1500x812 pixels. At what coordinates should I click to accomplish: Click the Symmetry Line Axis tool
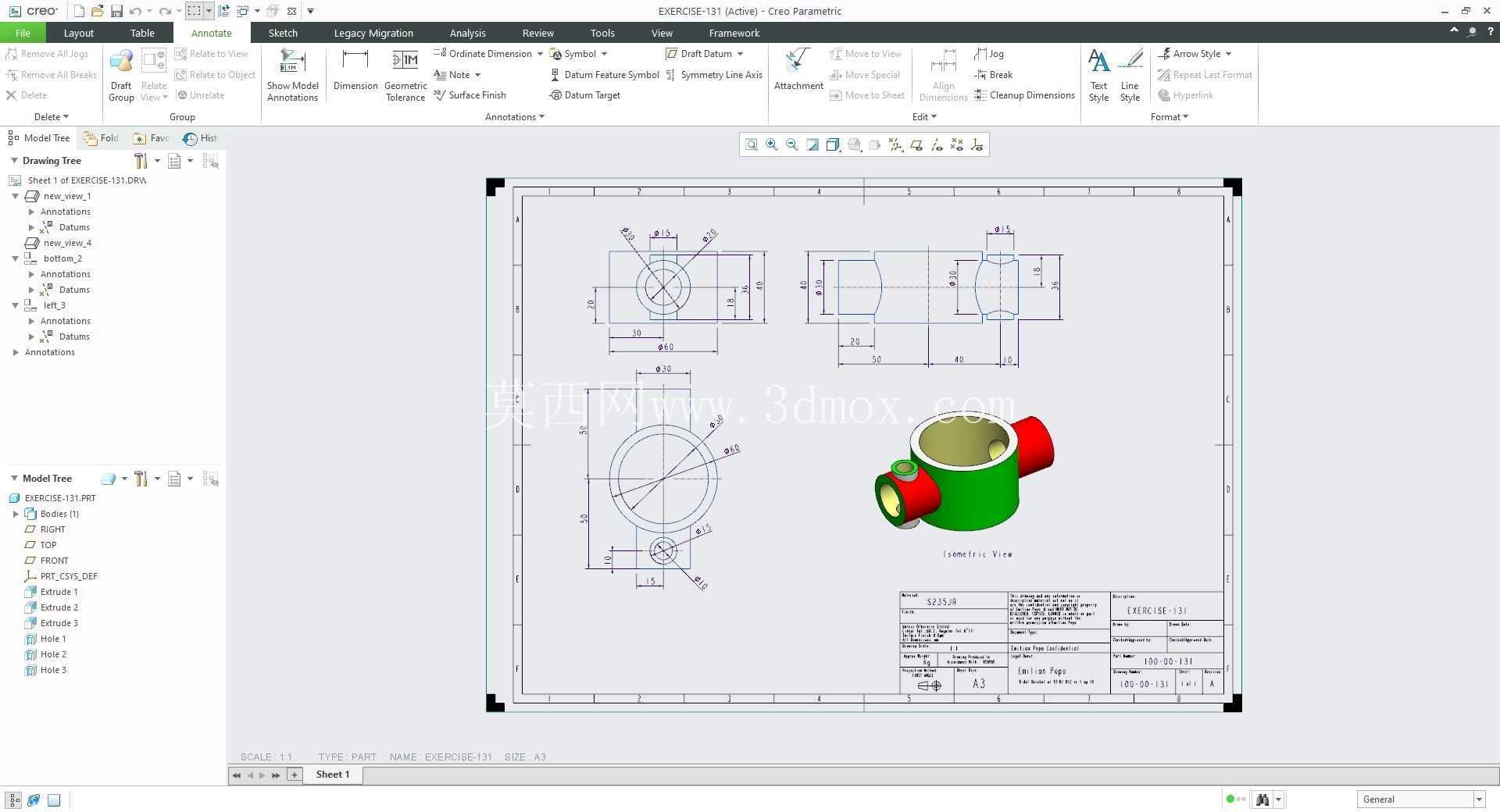click(x=714, y=75)
